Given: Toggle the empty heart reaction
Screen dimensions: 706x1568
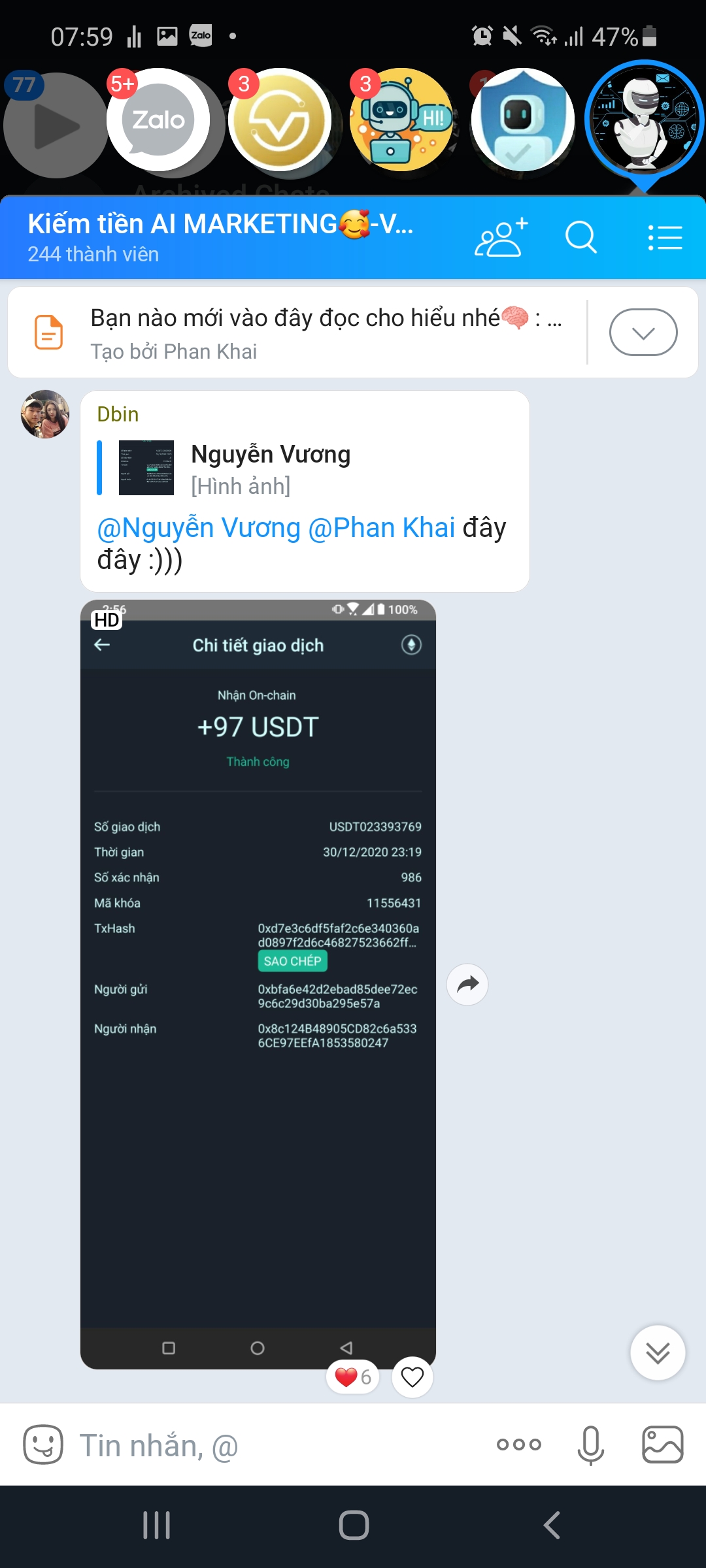Looking at the screenshot, I should click(x=412, y=1377).
